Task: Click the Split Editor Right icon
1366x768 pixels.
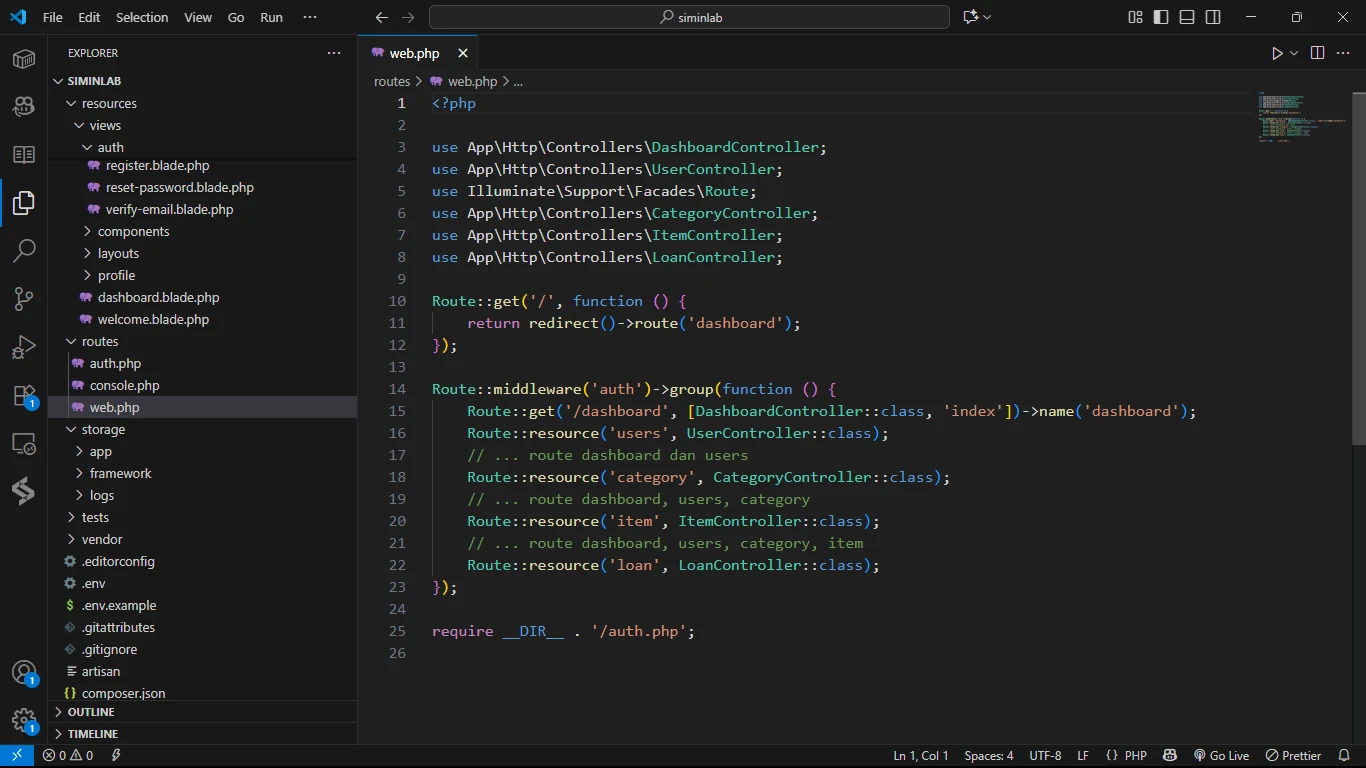Action: (x=1317, y=53)
